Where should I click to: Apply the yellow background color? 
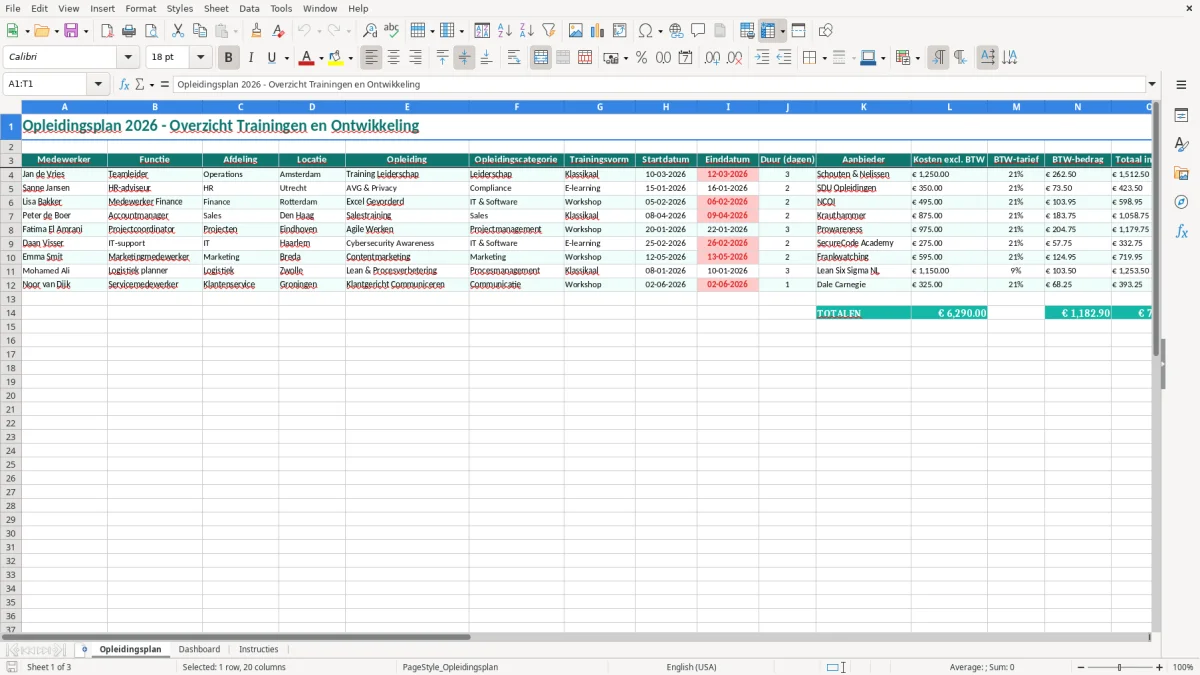coord(336,58)
